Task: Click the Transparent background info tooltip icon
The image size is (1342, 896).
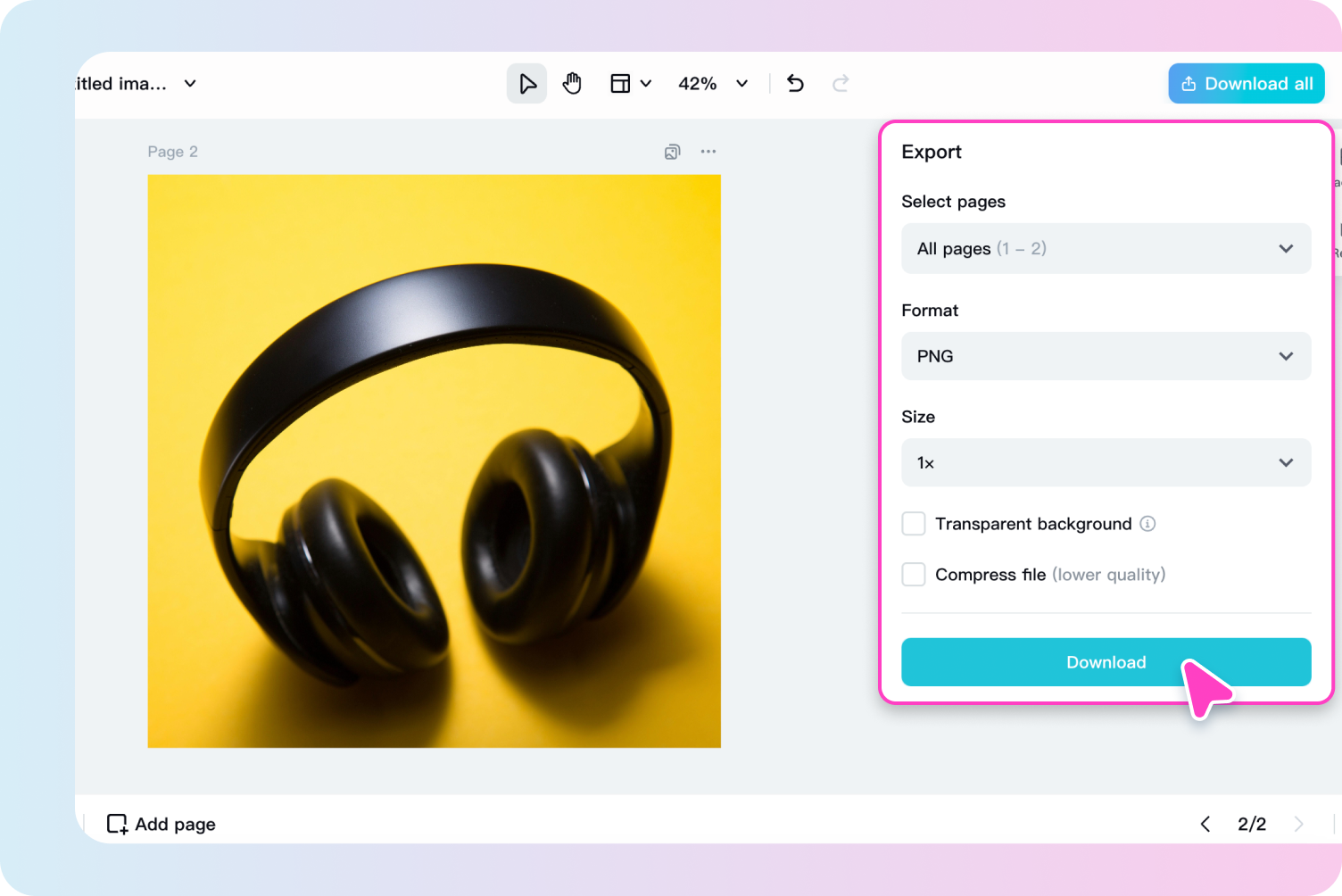Action: 1148,524
